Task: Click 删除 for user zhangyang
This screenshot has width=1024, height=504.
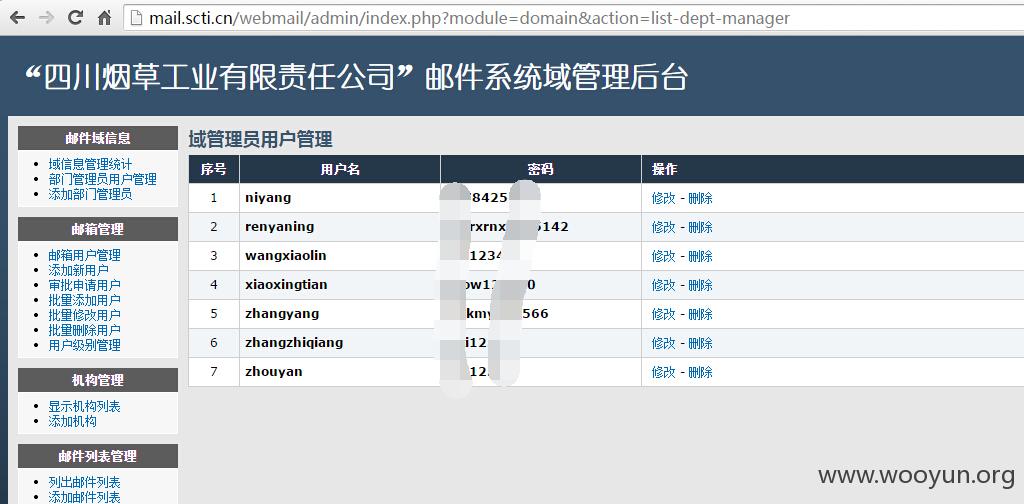Action: 700,314
